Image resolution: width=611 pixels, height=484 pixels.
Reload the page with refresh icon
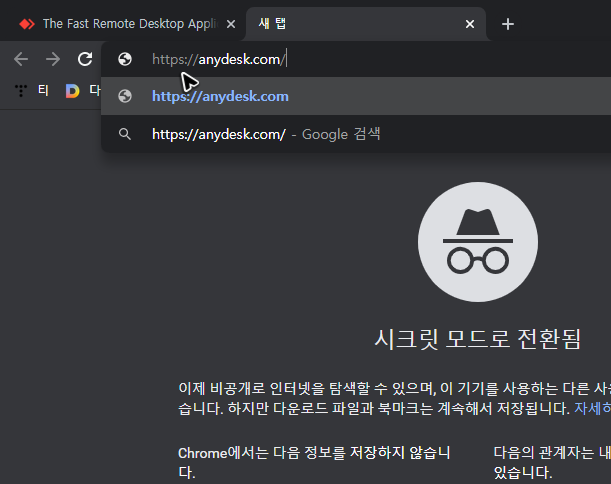coord(85,59)
